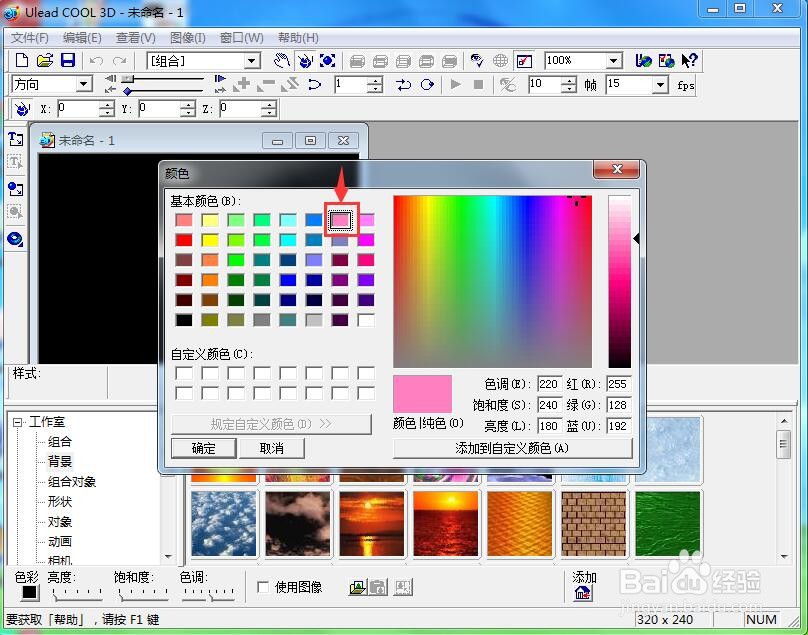Image resolution: width=808 pixels, height=635 pixels.
Task: Open the 窗口(W) menu
Action: click(x=241, y=38)
